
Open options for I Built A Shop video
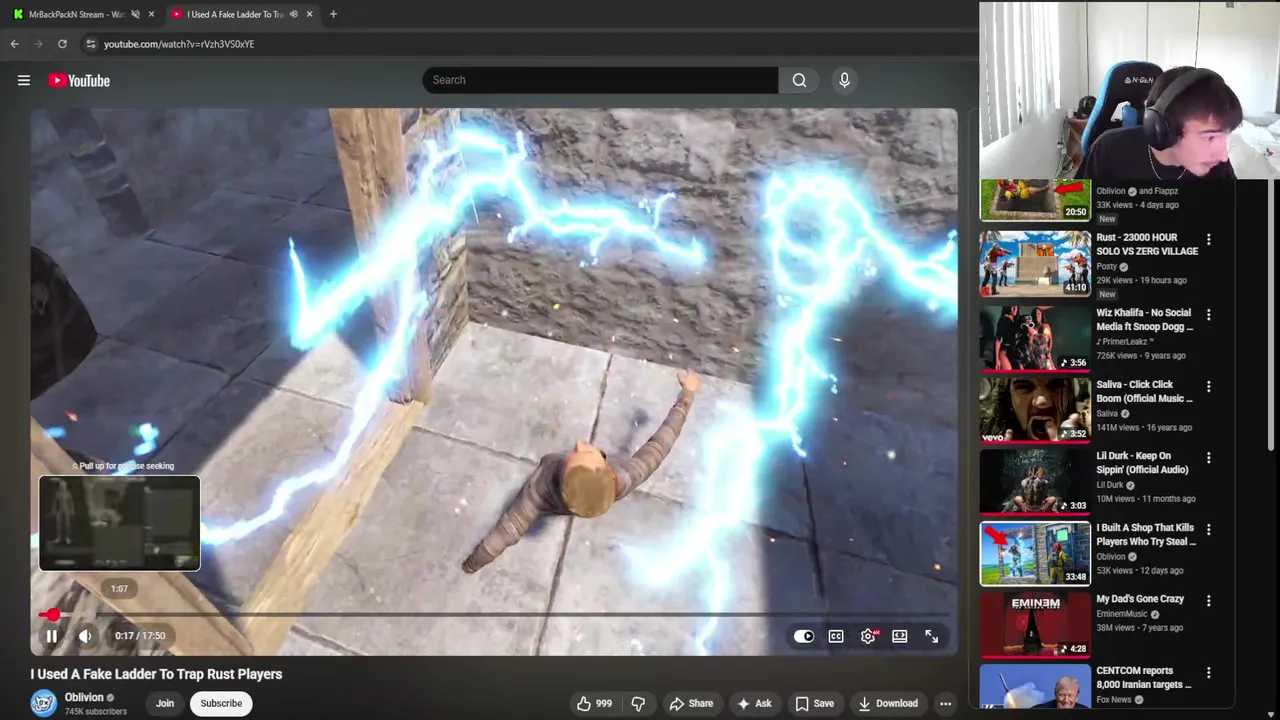(x=1208, y=529)
